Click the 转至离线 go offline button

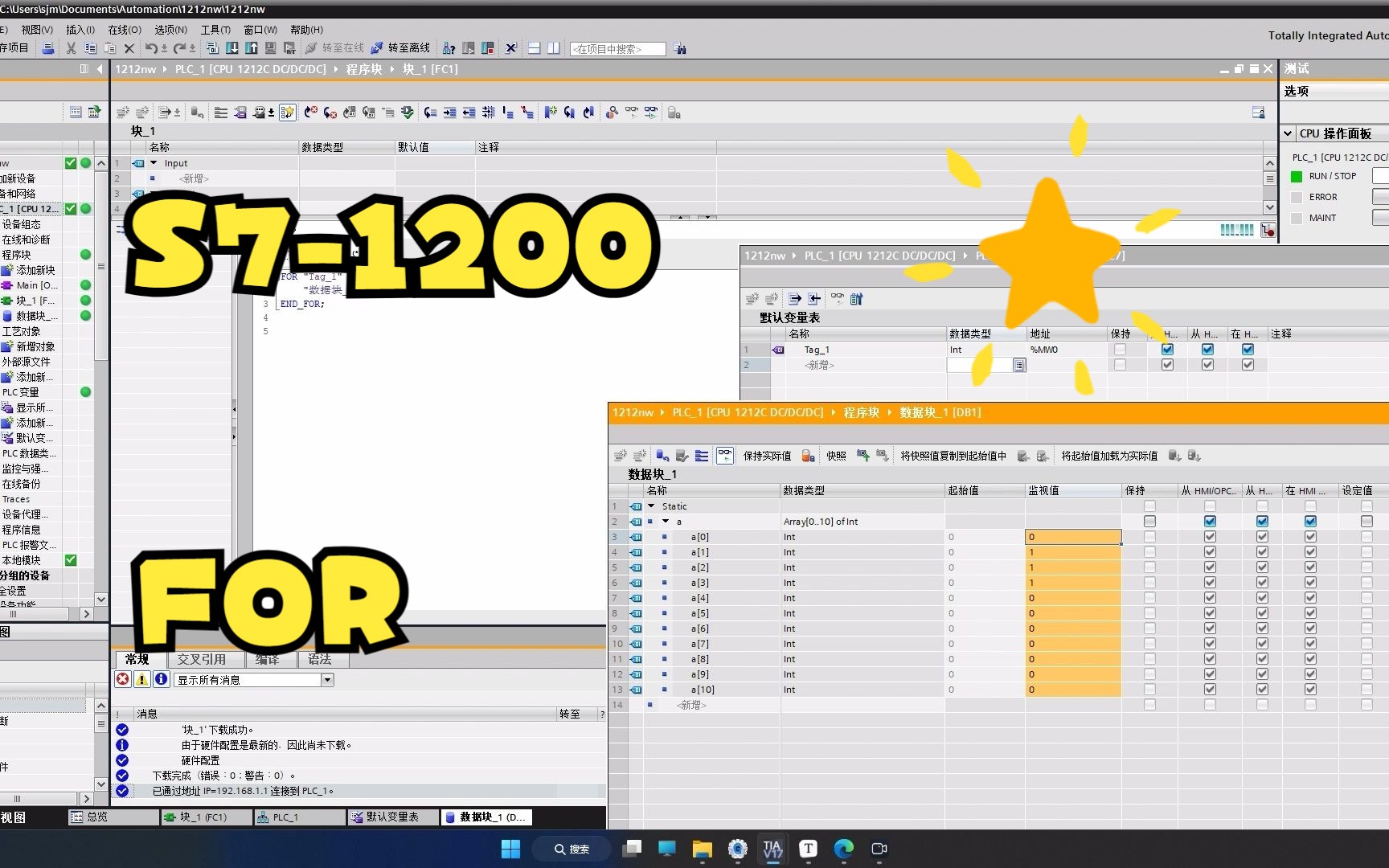(400, 48)
